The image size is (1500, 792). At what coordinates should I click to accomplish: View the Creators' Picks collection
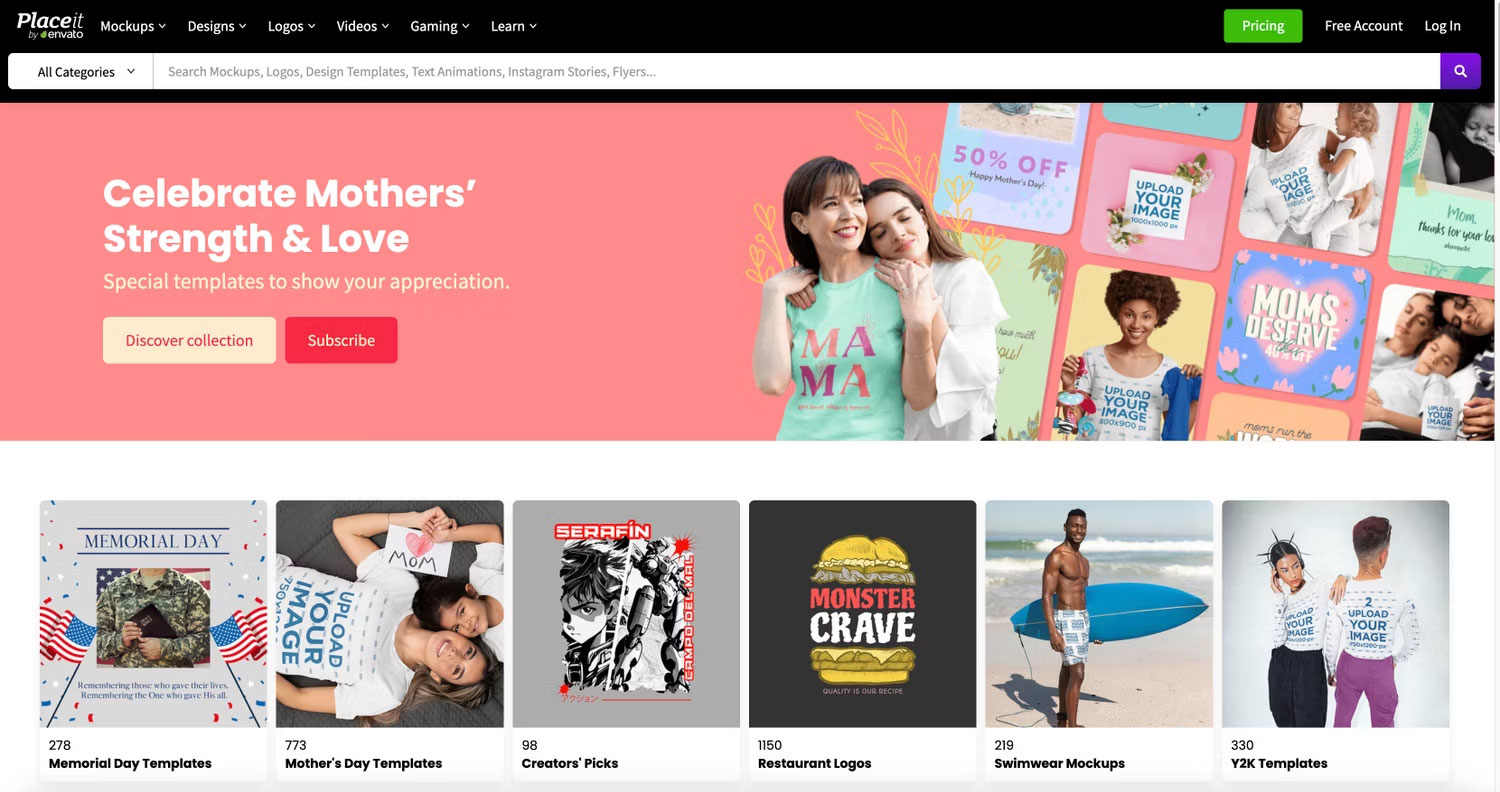tap(626, 614)
